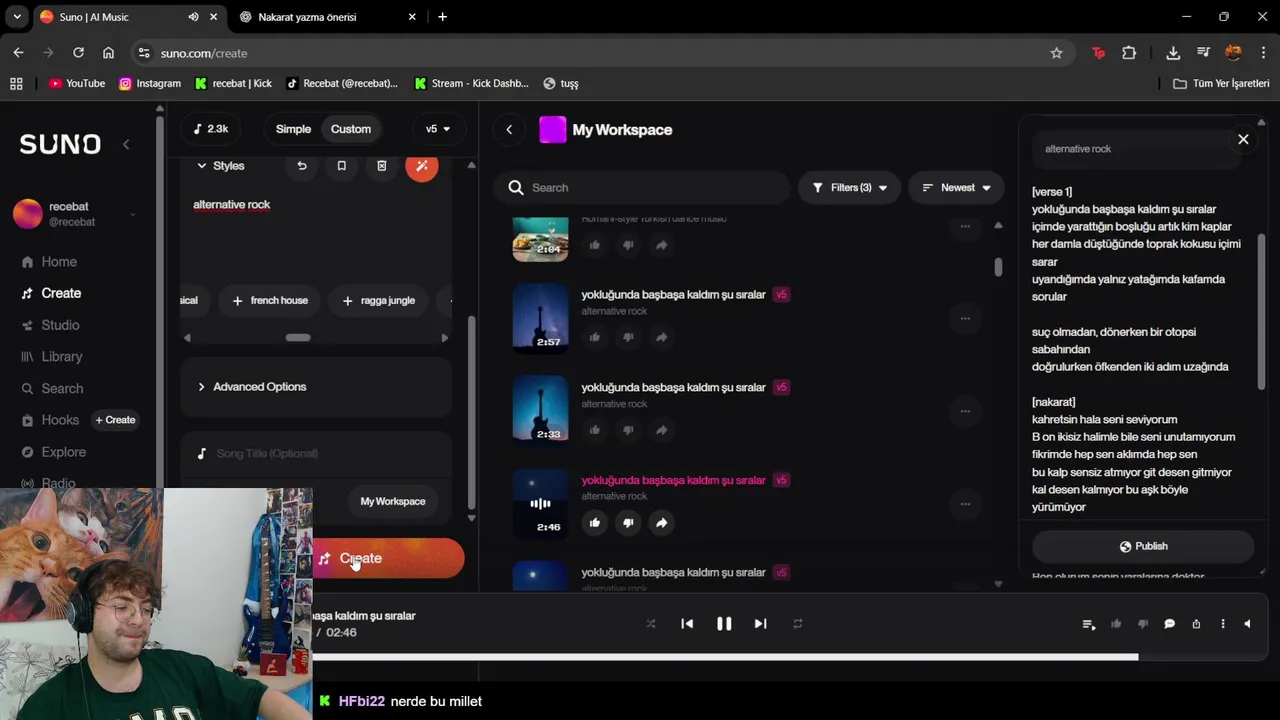Add the french house style tag
Viewport: 1280px width, 720px height.
[x=270, y=301]
